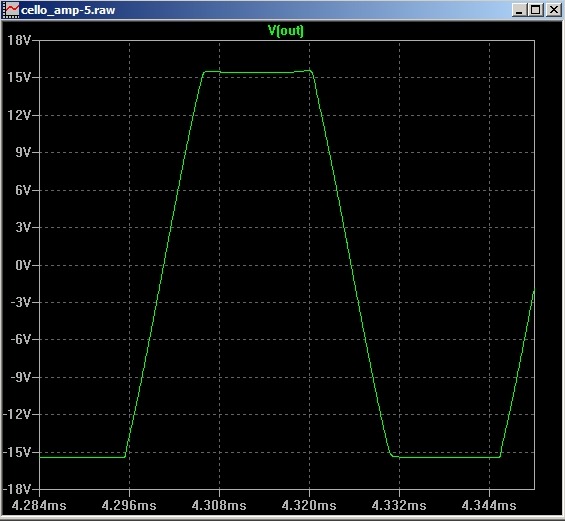Click the V(out) trace label

(x=286, y=31)
